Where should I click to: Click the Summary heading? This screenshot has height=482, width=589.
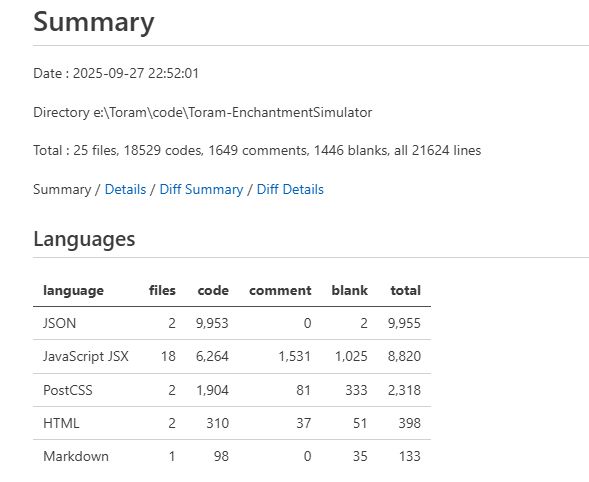(94, 22)
